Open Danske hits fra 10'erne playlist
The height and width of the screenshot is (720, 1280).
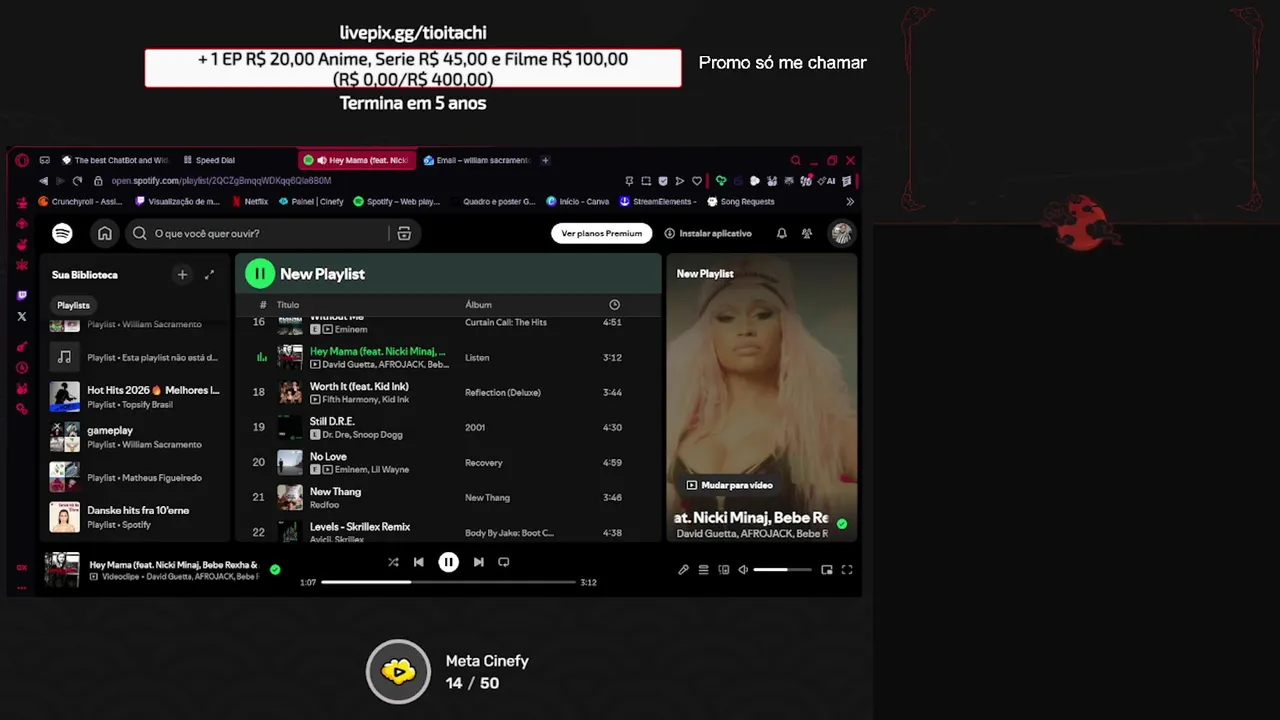(x=134, y=517)
